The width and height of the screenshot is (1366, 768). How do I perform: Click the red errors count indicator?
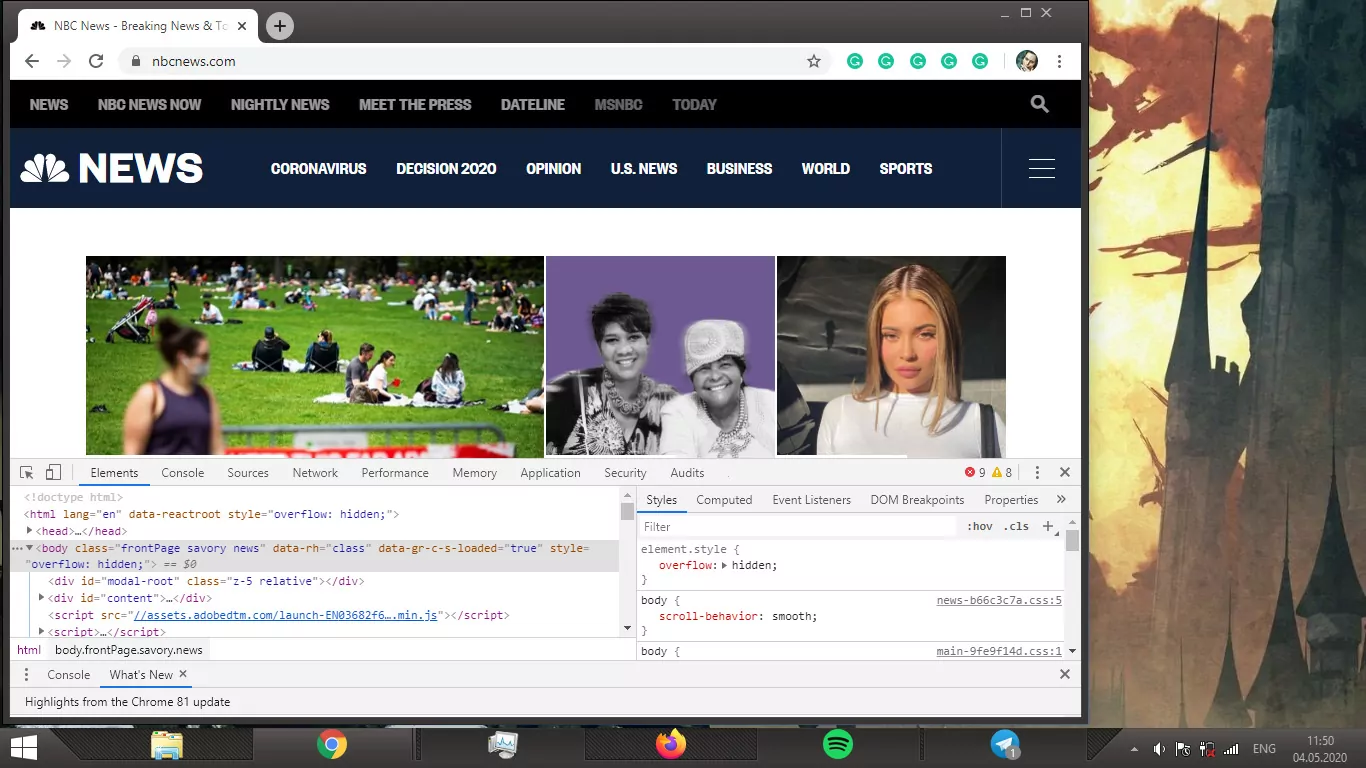tap(975, 473)
